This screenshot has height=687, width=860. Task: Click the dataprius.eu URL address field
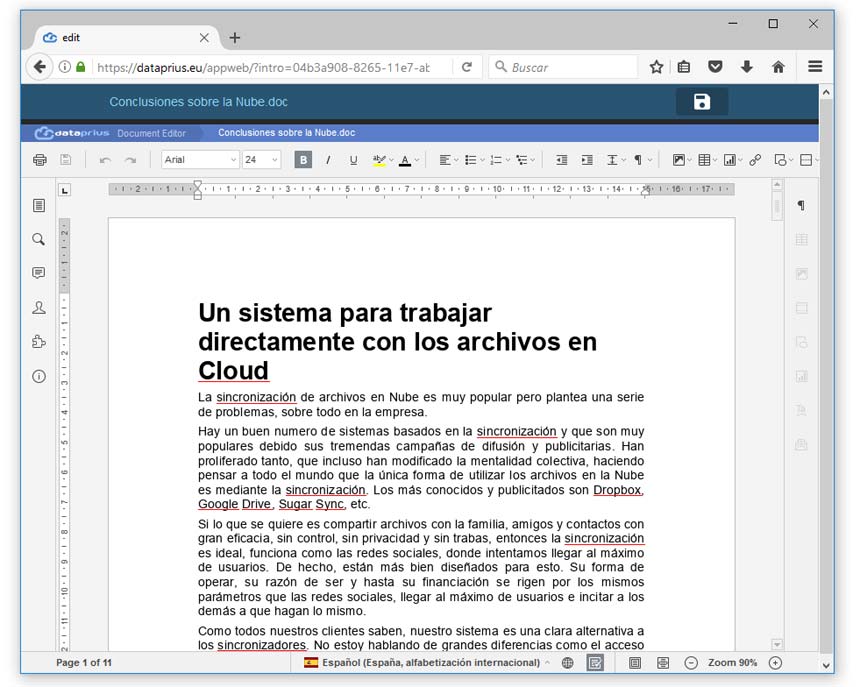[x=263, y=67]
